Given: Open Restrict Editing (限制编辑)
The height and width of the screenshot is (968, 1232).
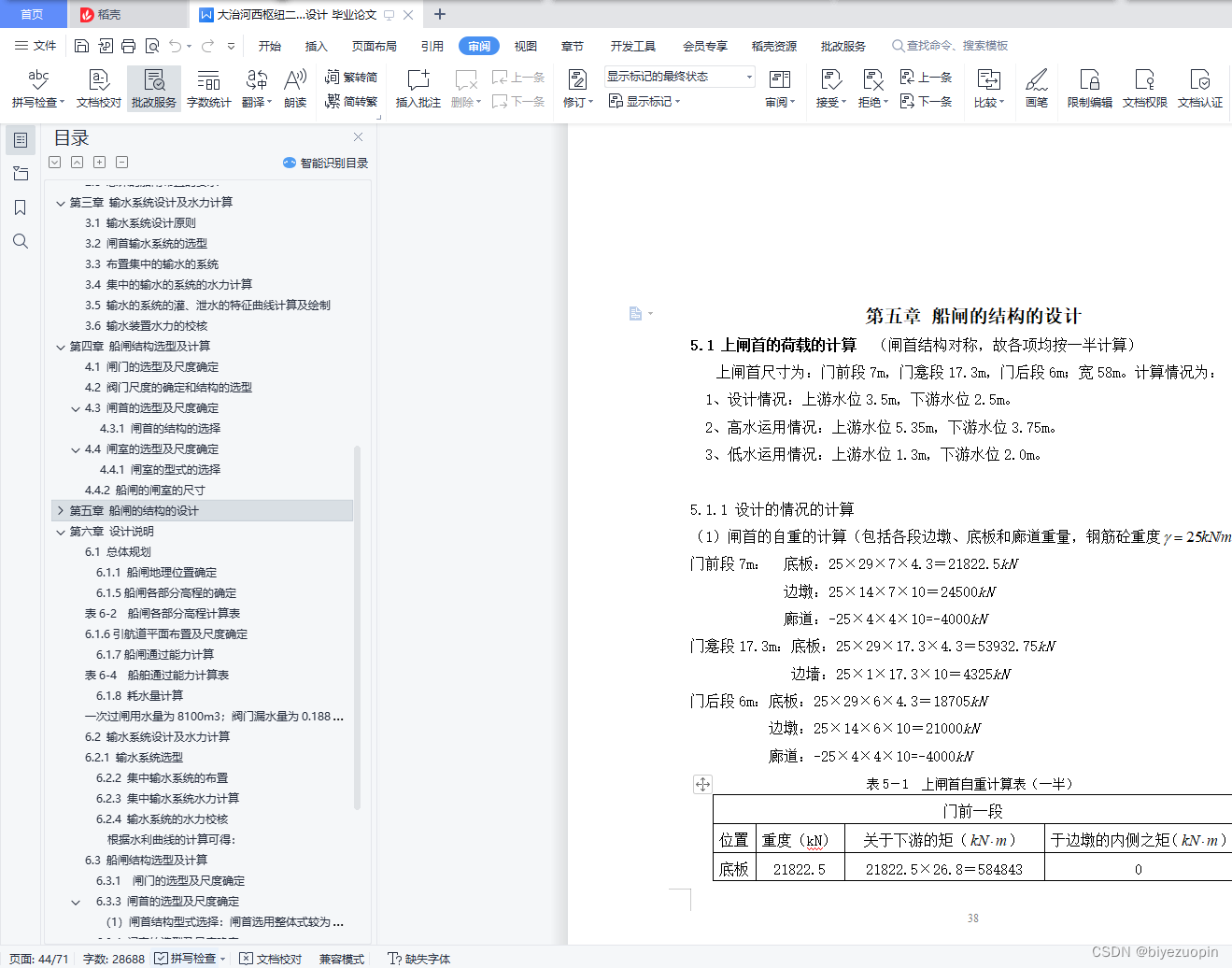Looking at the screenshot, I should 1090,89.
